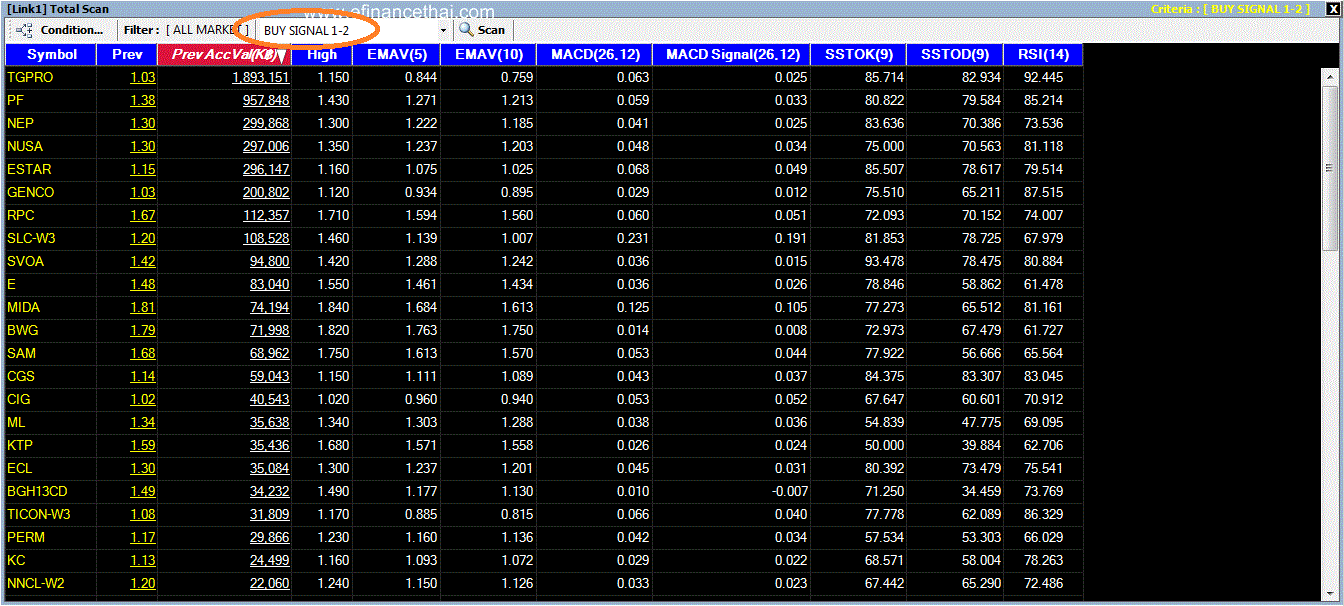The width and height of the screenshot is (1344, 606).
Task: Click MACD value 0.231 in SLC-W3 row
Action: (x=633, y=238)
